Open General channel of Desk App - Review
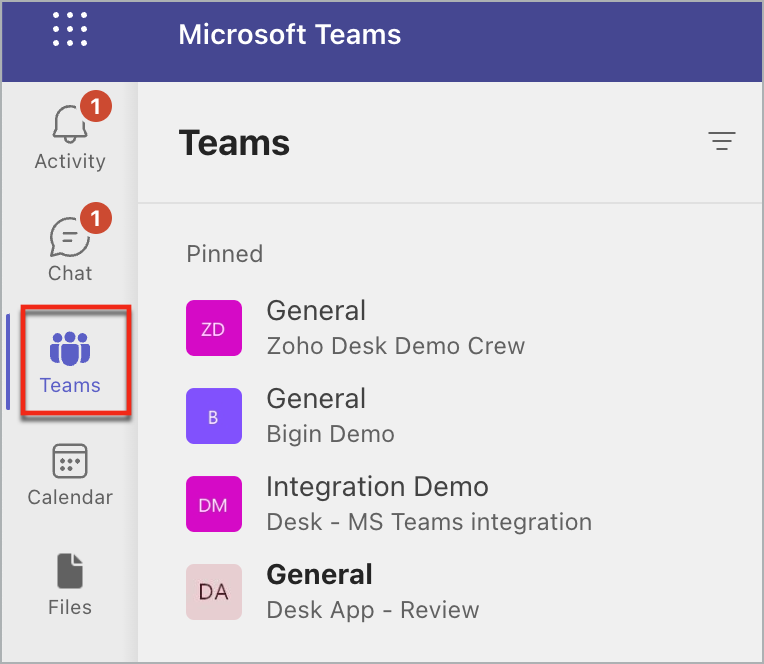 (x=319, y=575)
